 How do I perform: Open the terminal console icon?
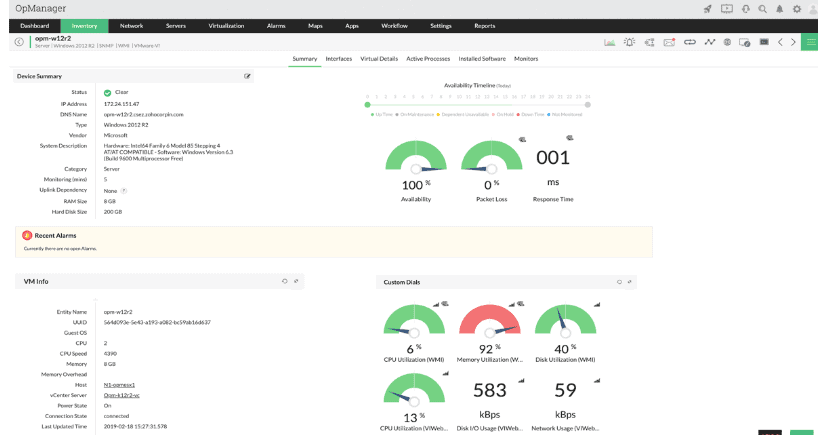pyautogui.click(x=764, y=42)
